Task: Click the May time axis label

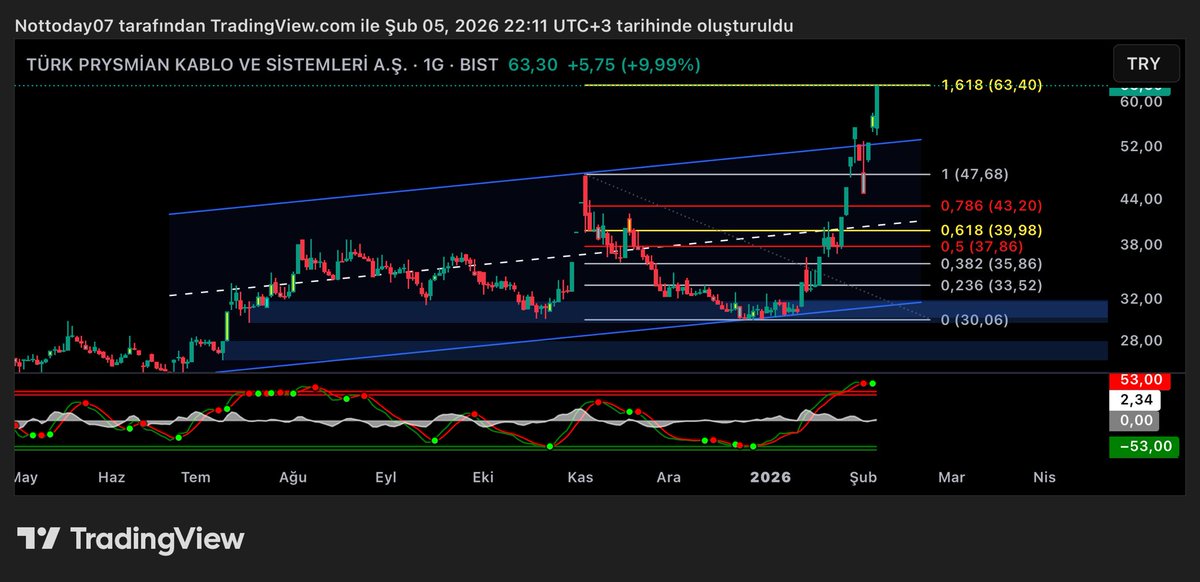Action: 25,477
